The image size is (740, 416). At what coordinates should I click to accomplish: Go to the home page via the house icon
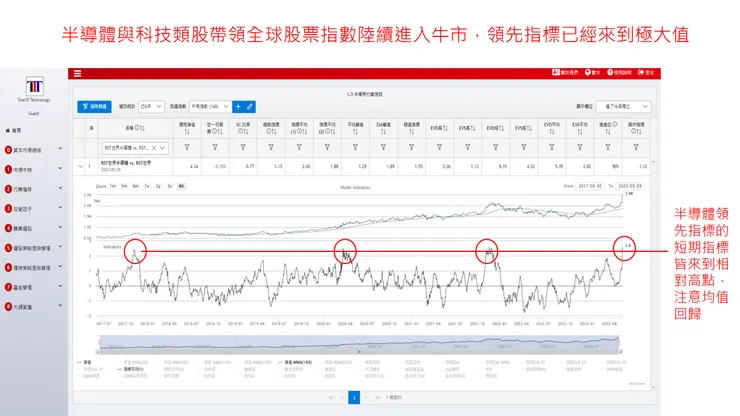coord(8,130)
